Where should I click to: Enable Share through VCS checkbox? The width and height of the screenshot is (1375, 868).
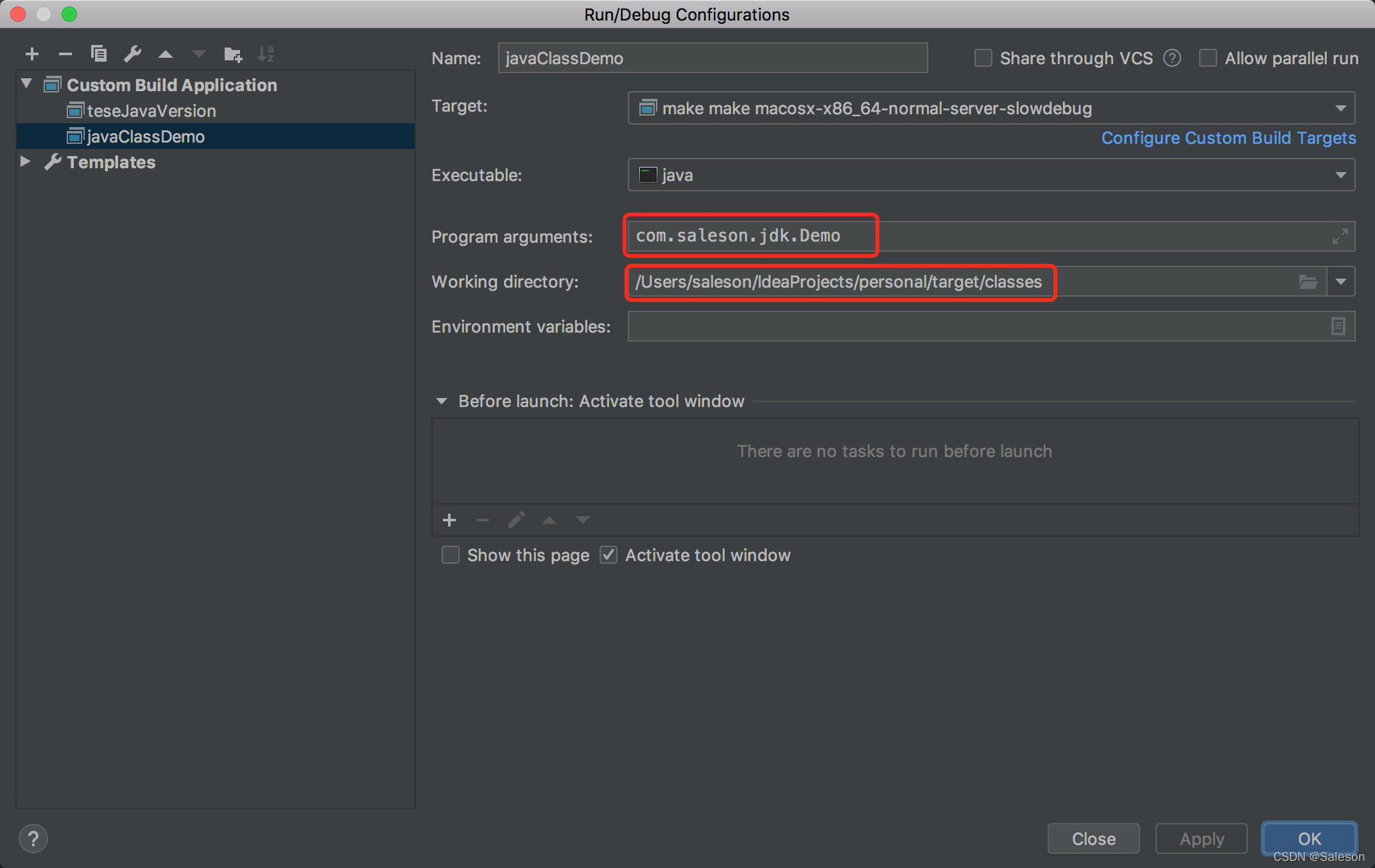pos(983,58)
